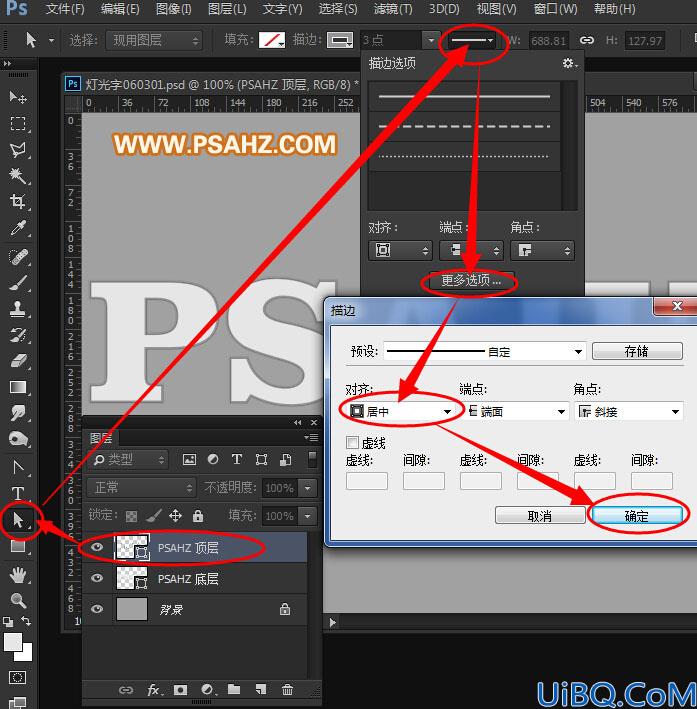This screenshot has height=709, width=697.
Task: Open the stroke line type dropdown
Action: point(472,41)
